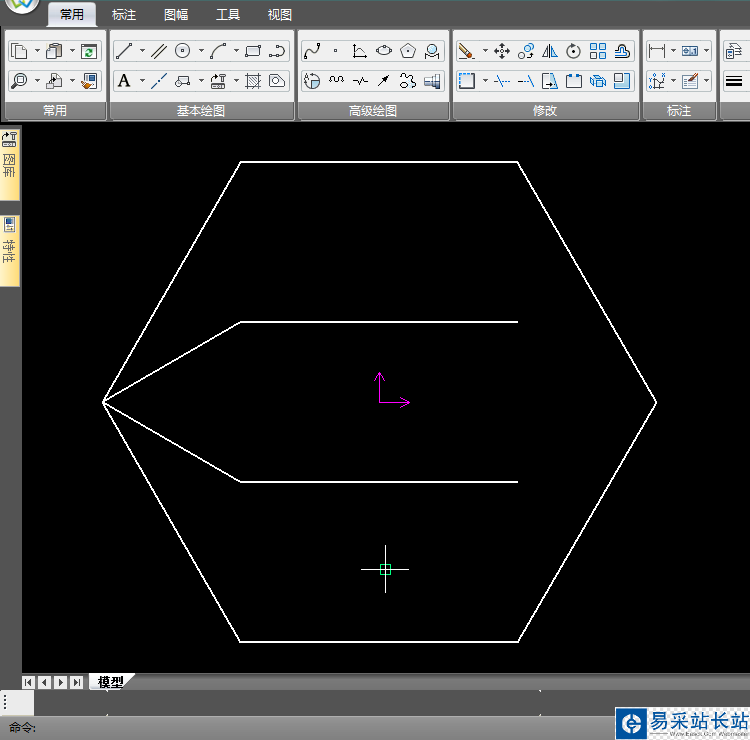Image resolution: width=750 pixels, height=740 pixels.
Task: Select the Erase tool
Action: click(466, 51)
